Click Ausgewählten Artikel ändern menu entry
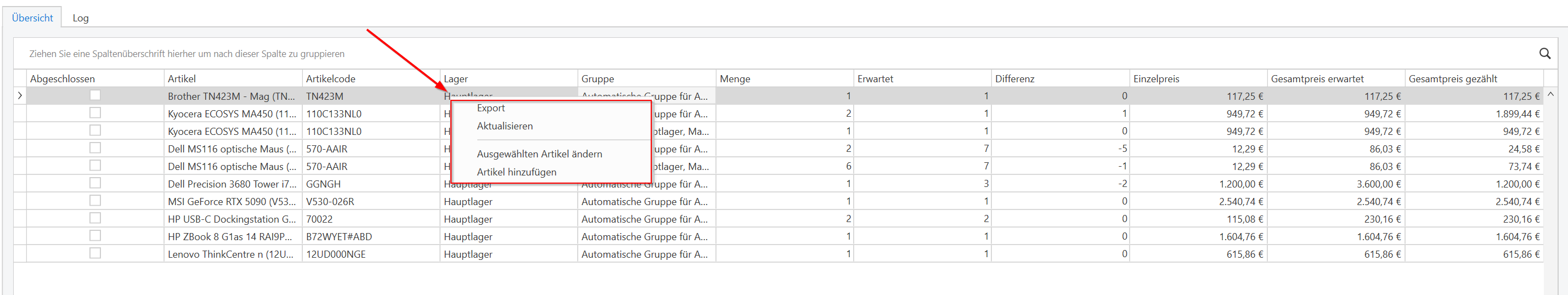Viewport: 1568px width, 295px height. [539, 154]
